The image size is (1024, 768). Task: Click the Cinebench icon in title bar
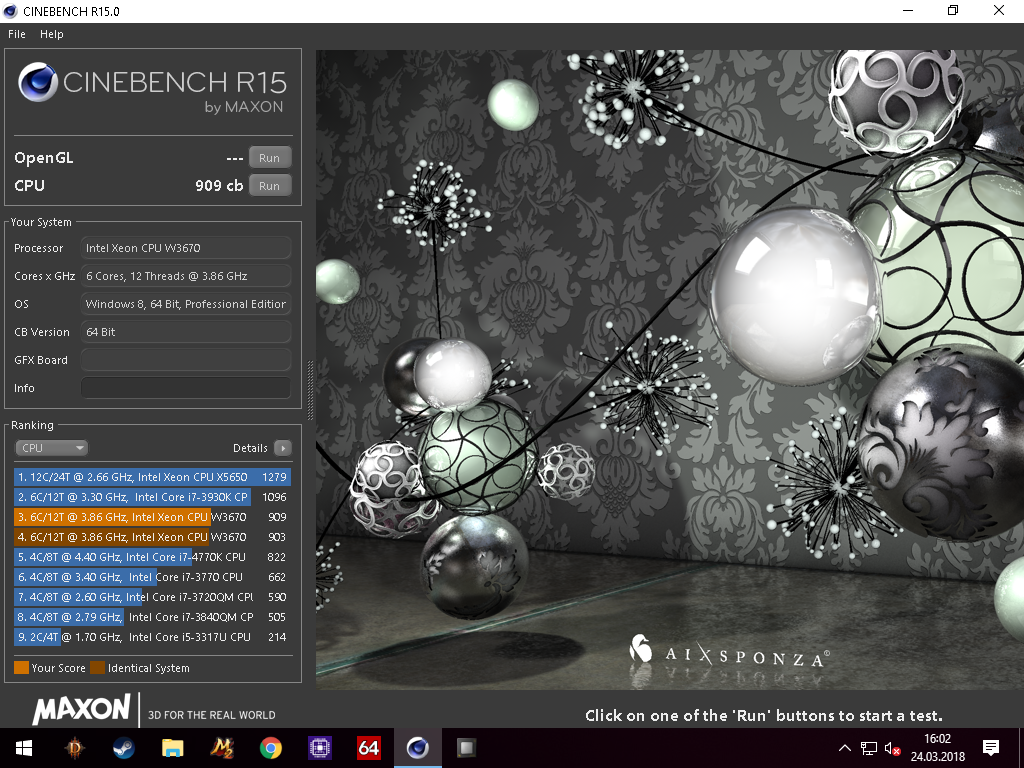point(10,11)
